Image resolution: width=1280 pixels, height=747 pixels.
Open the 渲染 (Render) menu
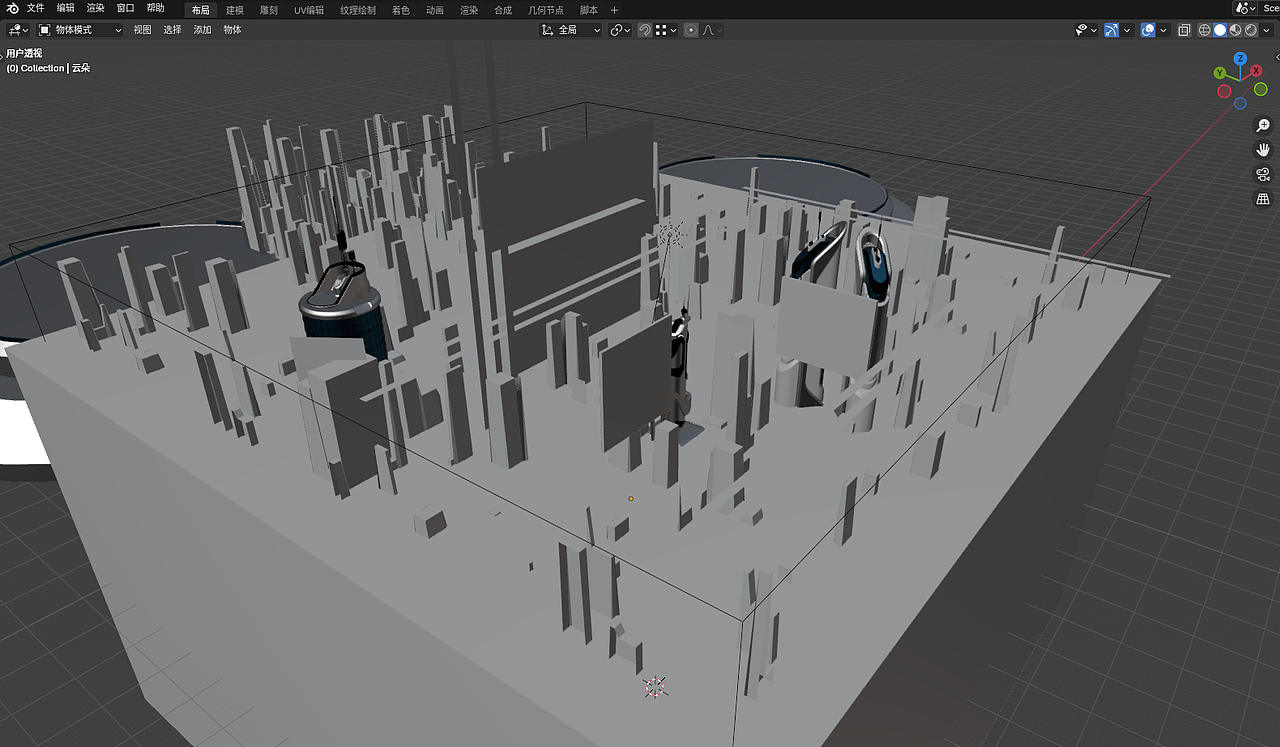[x=96, y=8]
